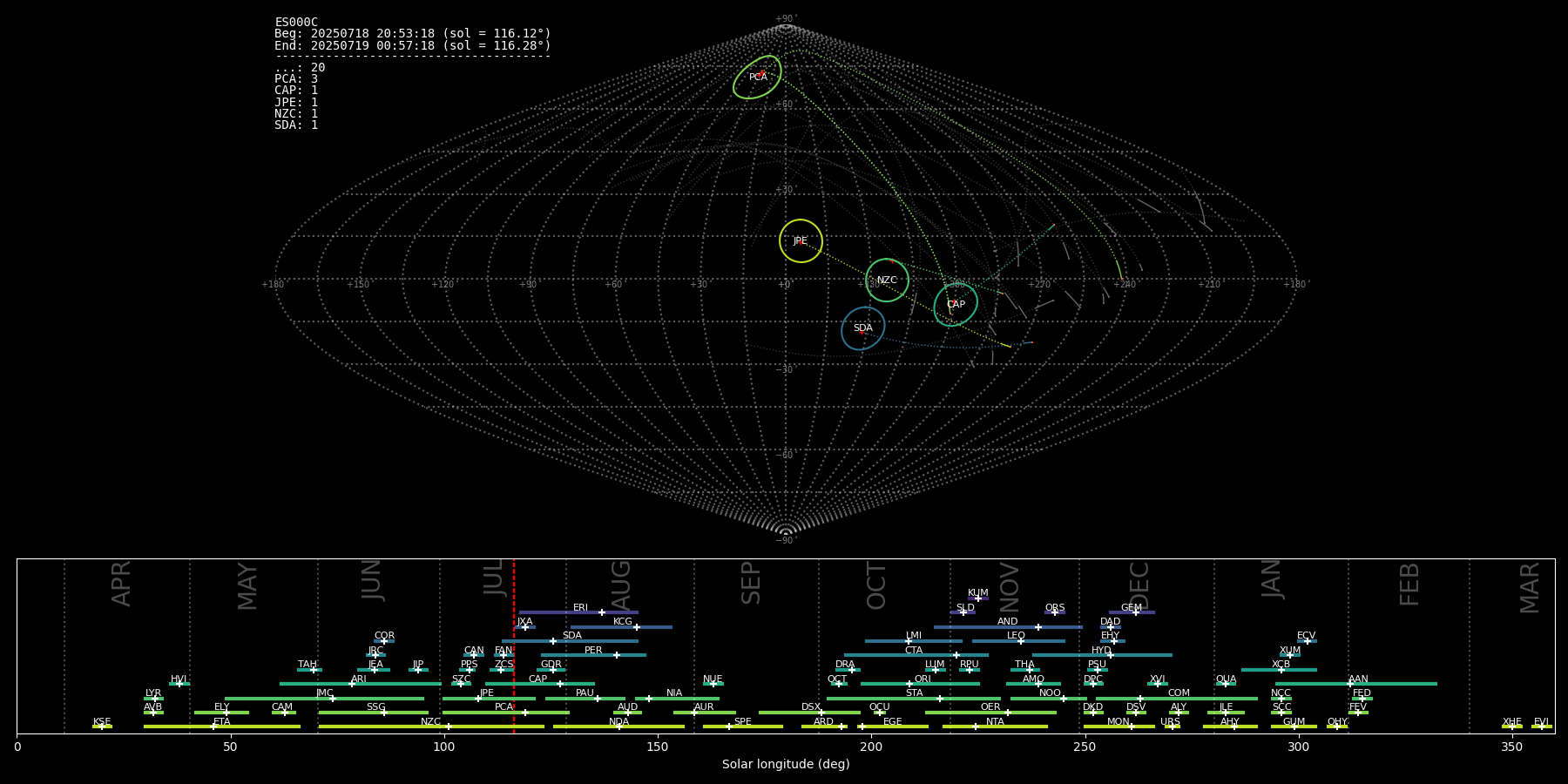This screenshot has width=1568, height=784.
Task: Click the 'JPE: 1' count line
Action: click(296, 102)
